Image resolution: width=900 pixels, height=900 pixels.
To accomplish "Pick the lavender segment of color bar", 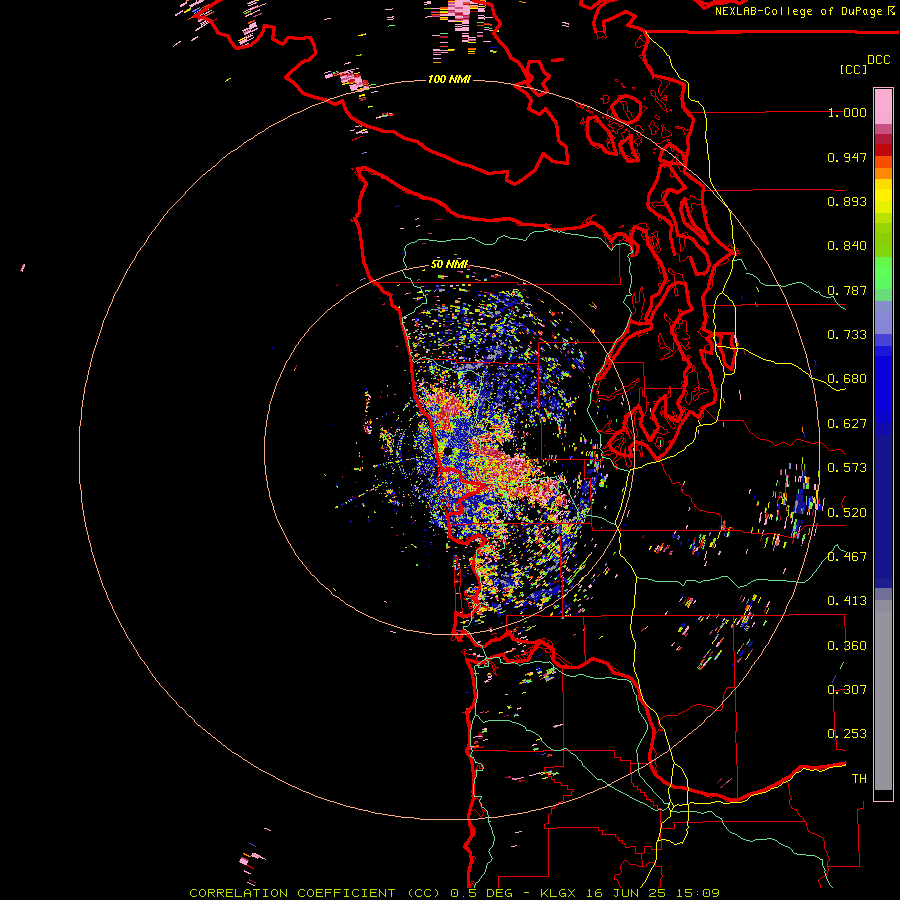I will [883, 317].
